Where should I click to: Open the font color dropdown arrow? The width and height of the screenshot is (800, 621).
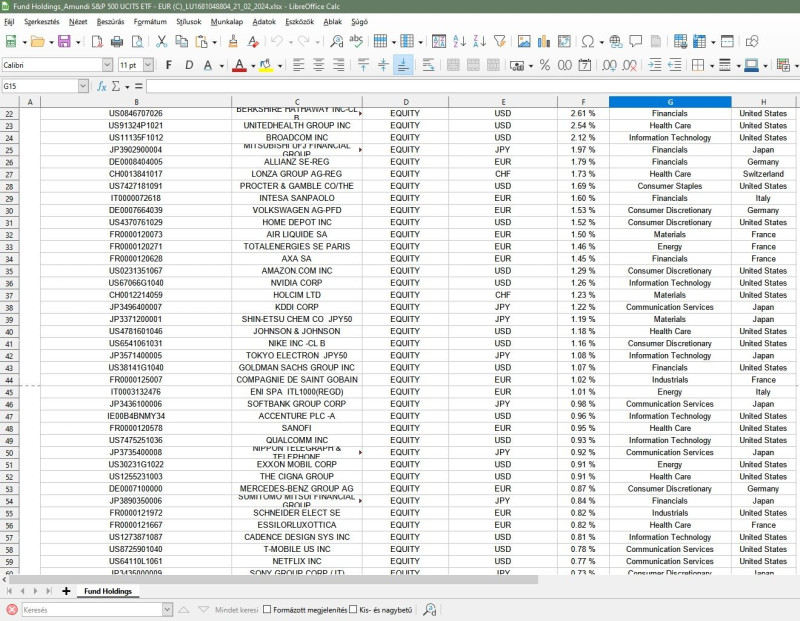pos(253,66)
